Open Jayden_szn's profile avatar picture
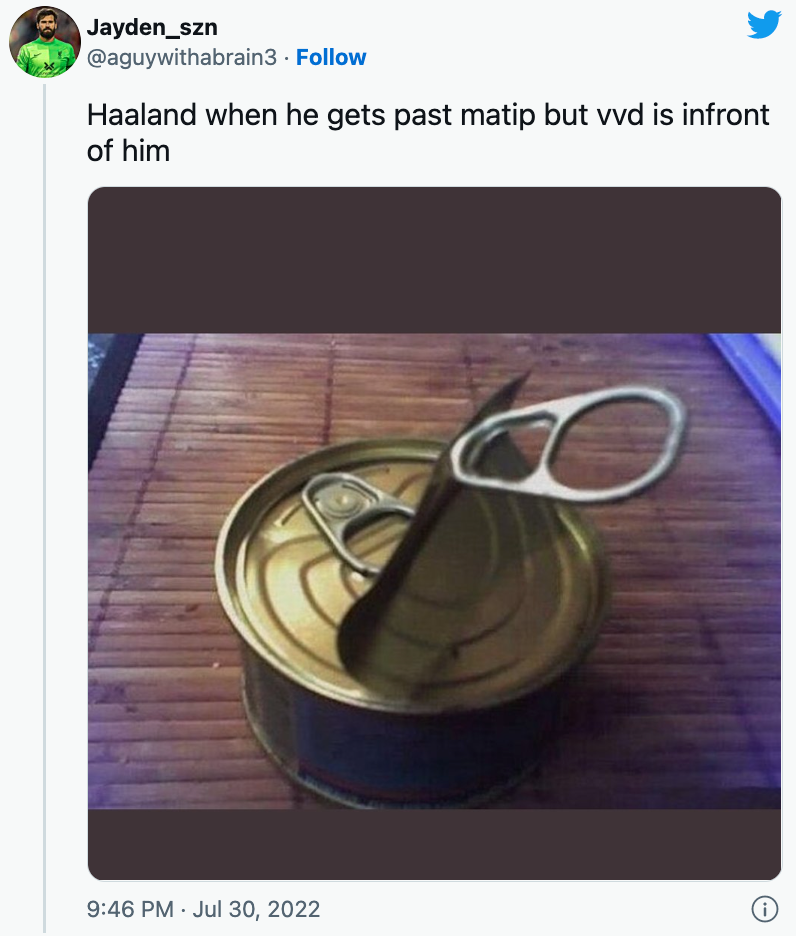The height and width of the screenshot is (936, 796). 45,42
